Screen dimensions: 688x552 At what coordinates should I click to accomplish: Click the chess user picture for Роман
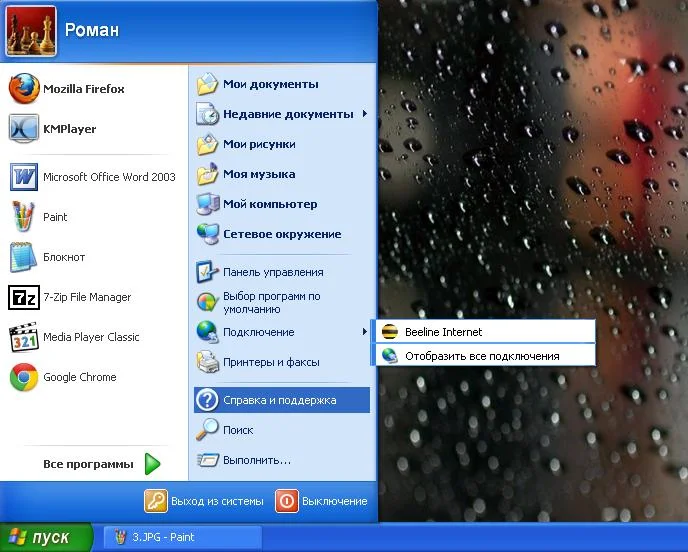tap(31, 31)
